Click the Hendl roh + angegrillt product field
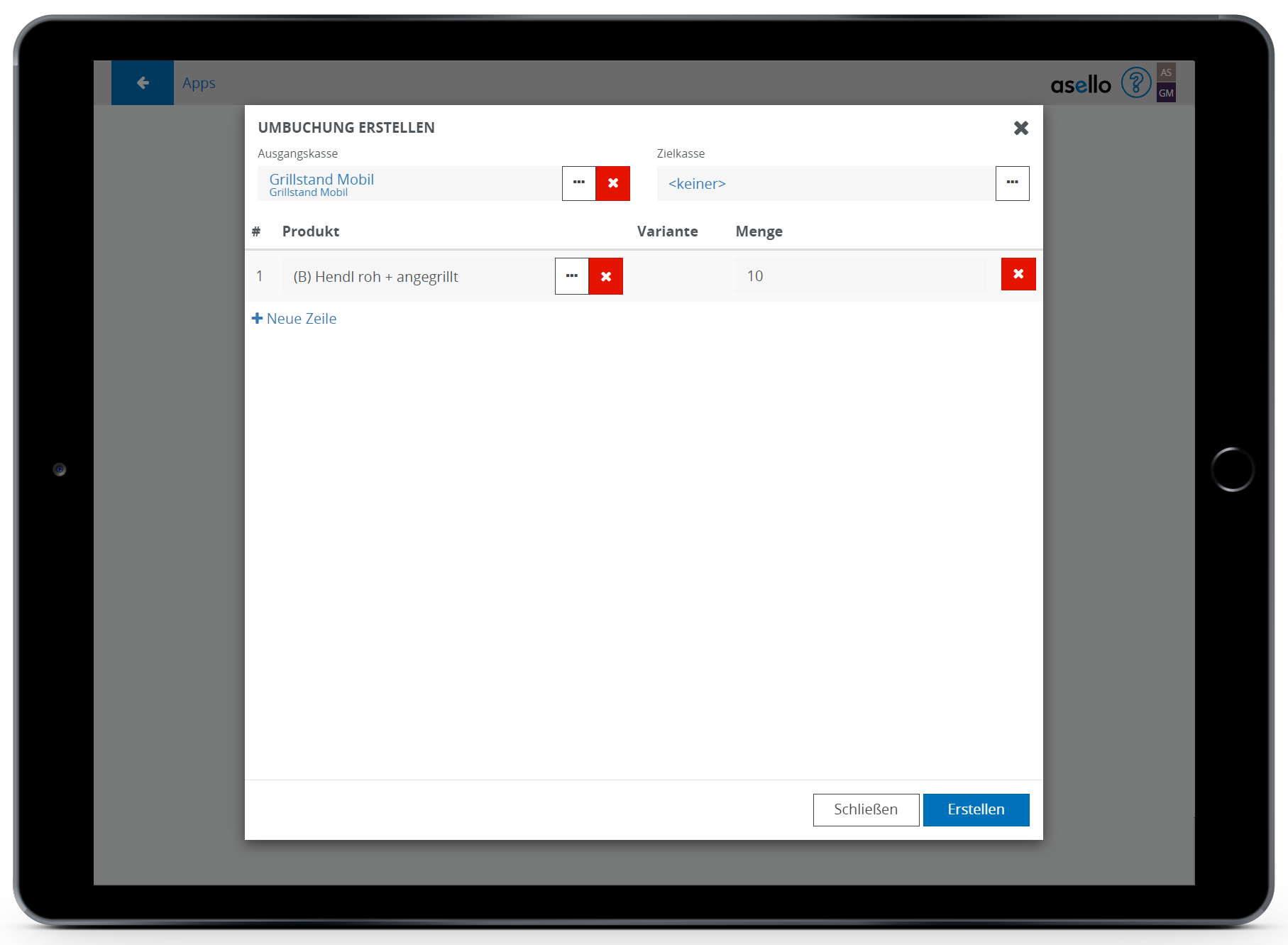Viewport: 1288px width, 945px height. click(418, 277)
